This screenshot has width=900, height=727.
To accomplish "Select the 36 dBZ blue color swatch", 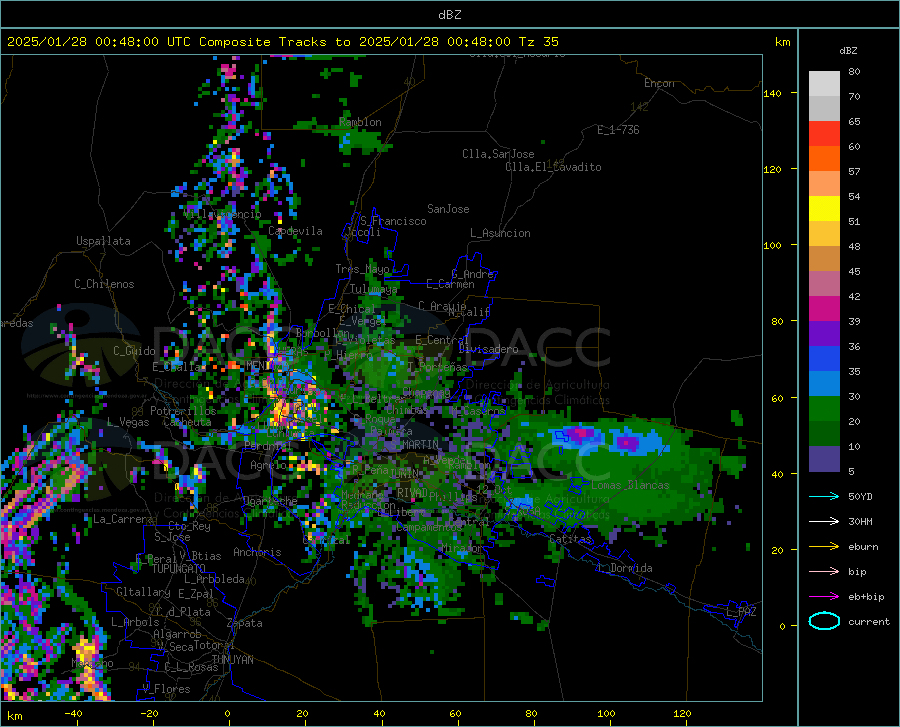I will 824,359.
